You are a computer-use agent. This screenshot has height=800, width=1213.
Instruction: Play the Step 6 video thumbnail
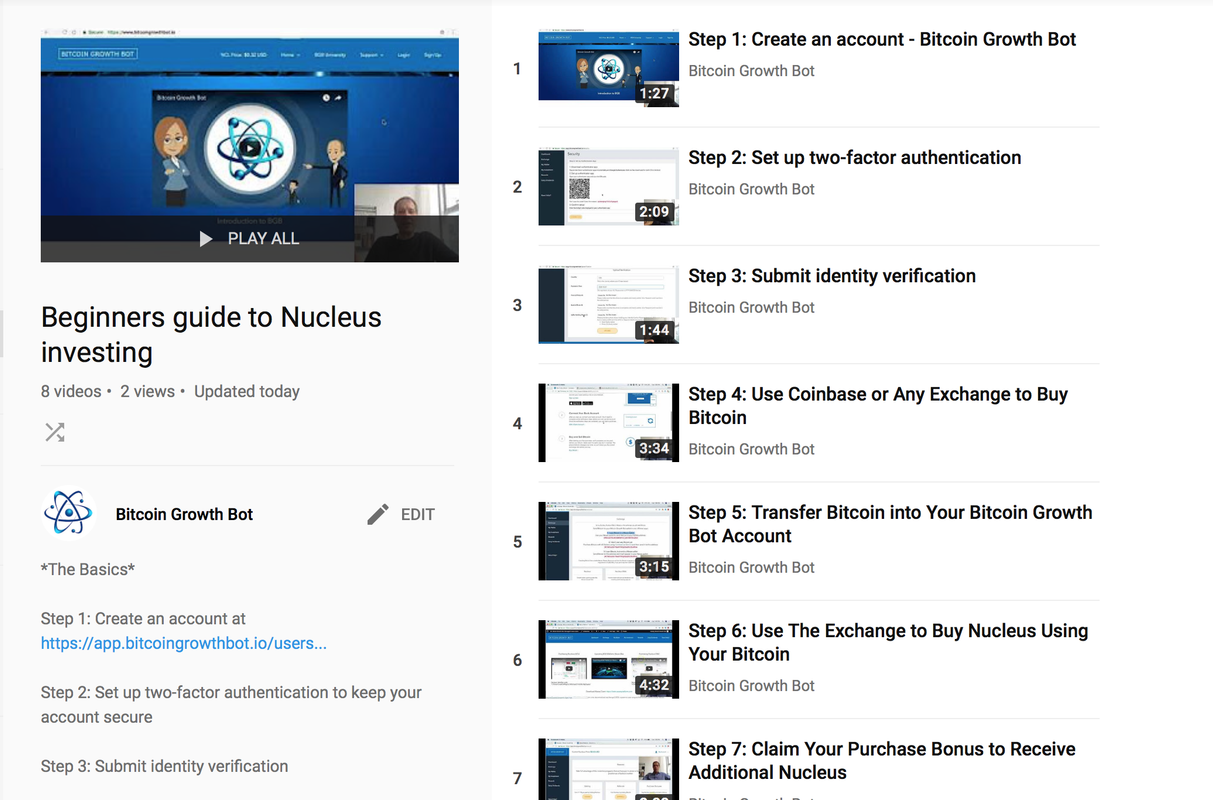click(x=608, y=660)
